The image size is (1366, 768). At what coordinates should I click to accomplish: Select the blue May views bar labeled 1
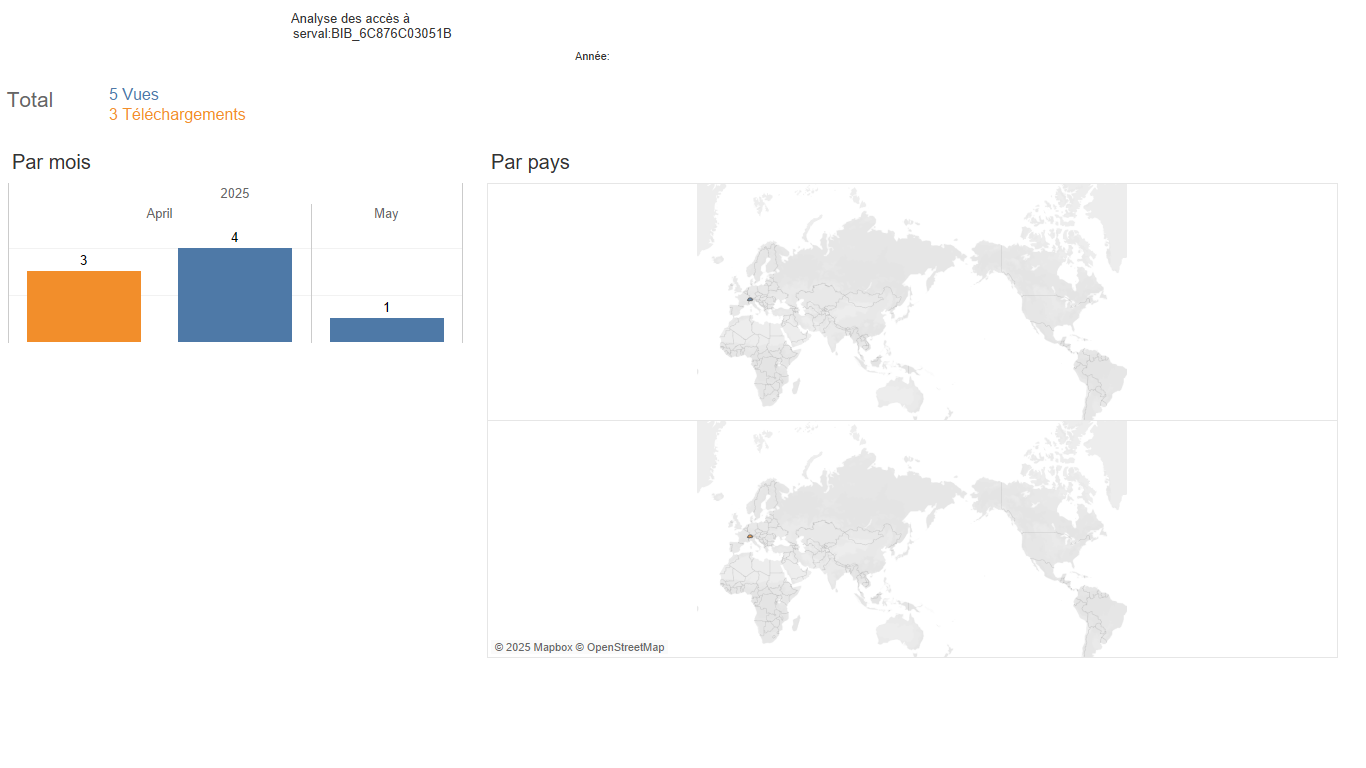point(387,330)
